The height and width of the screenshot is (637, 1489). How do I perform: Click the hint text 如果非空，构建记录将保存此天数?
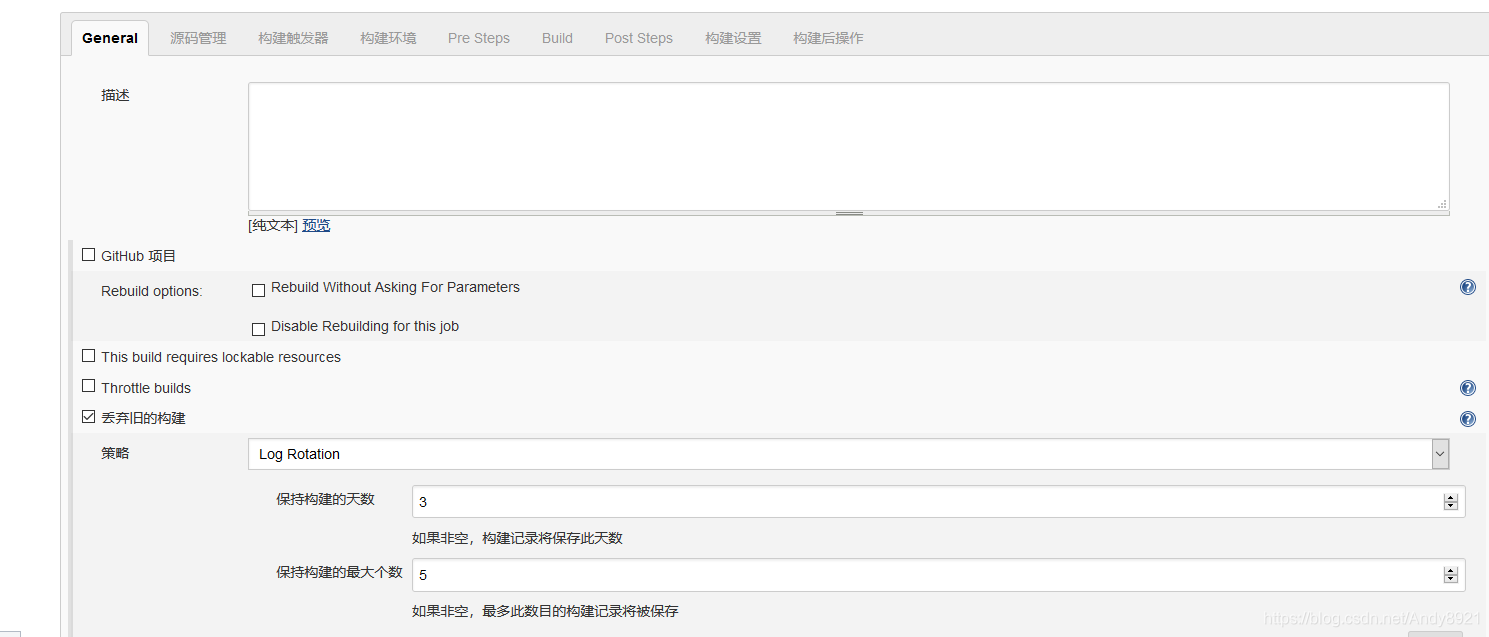coord(517,538)
